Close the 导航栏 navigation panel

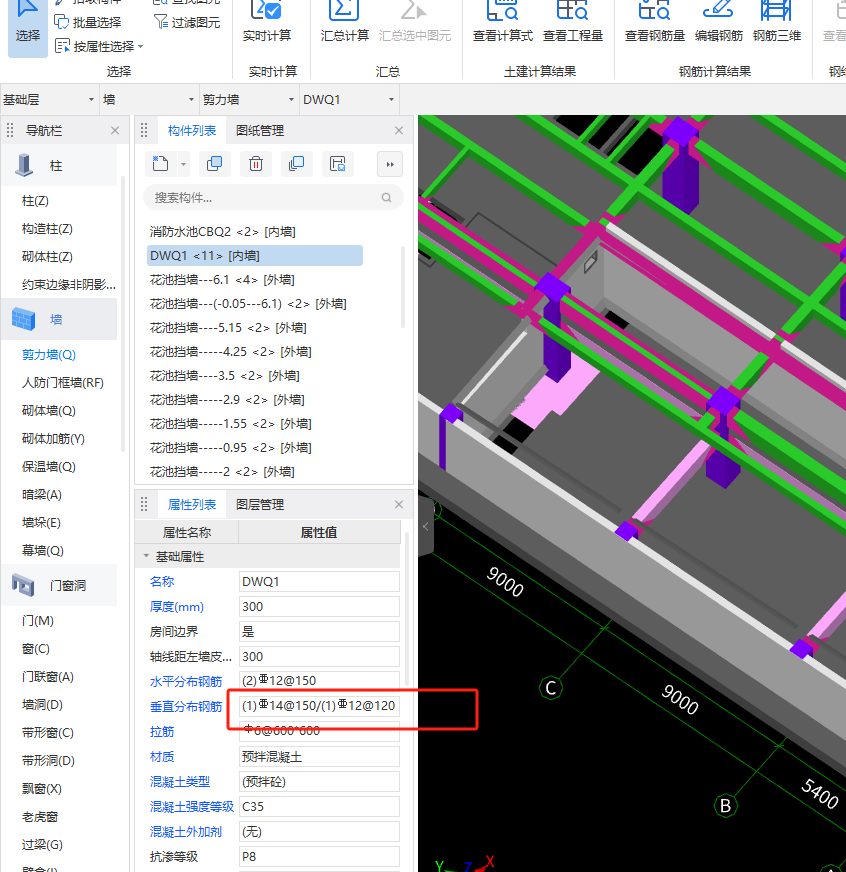(115, 131)
